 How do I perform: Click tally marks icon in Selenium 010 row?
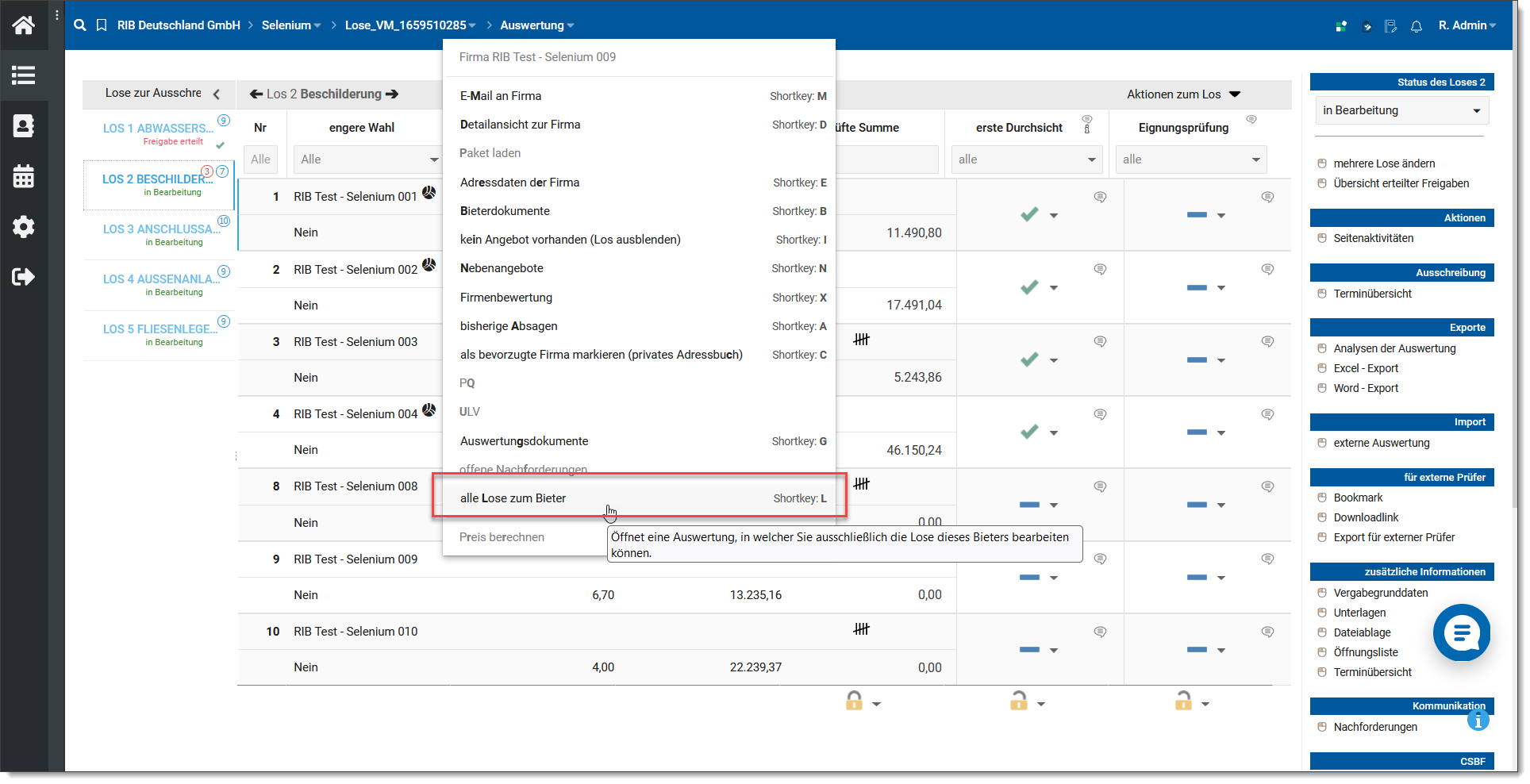click(861, 629)
